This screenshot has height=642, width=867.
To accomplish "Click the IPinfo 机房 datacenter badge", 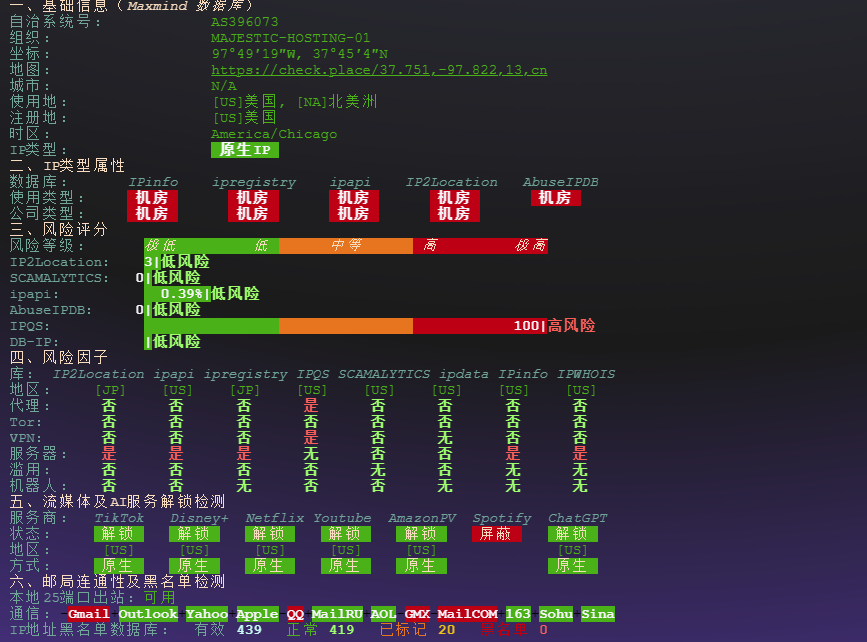I will pos(152,197).
